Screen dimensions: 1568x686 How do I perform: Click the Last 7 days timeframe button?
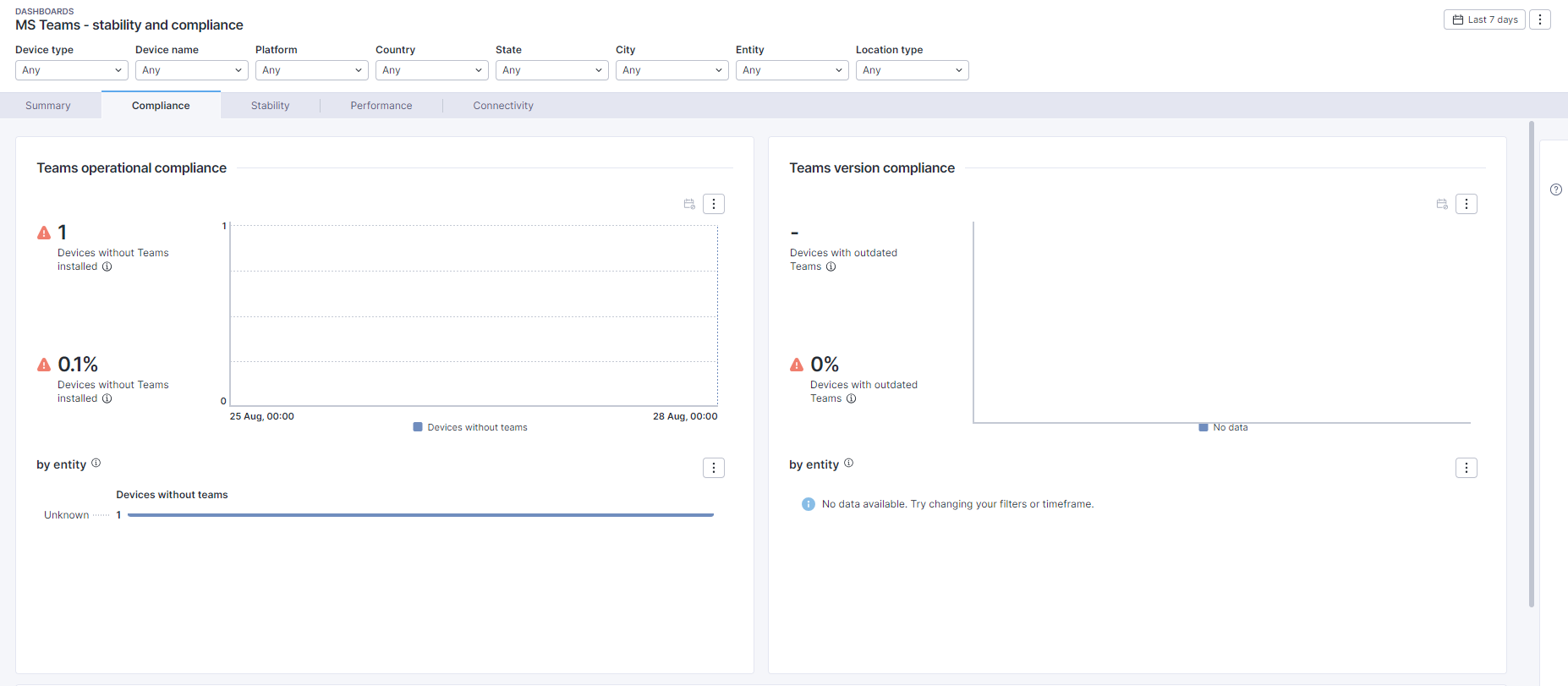tap(1484, 19)
